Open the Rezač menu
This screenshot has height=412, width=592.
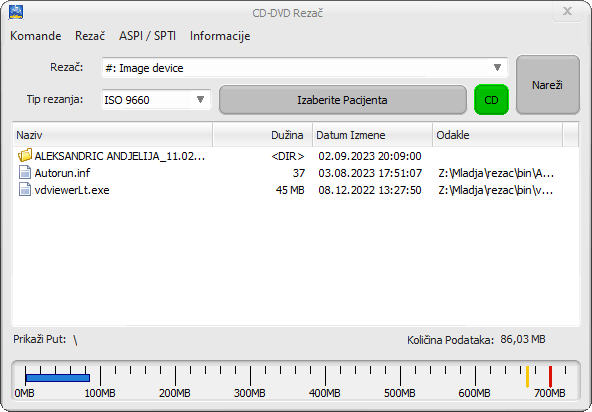(x=90, y=36)
